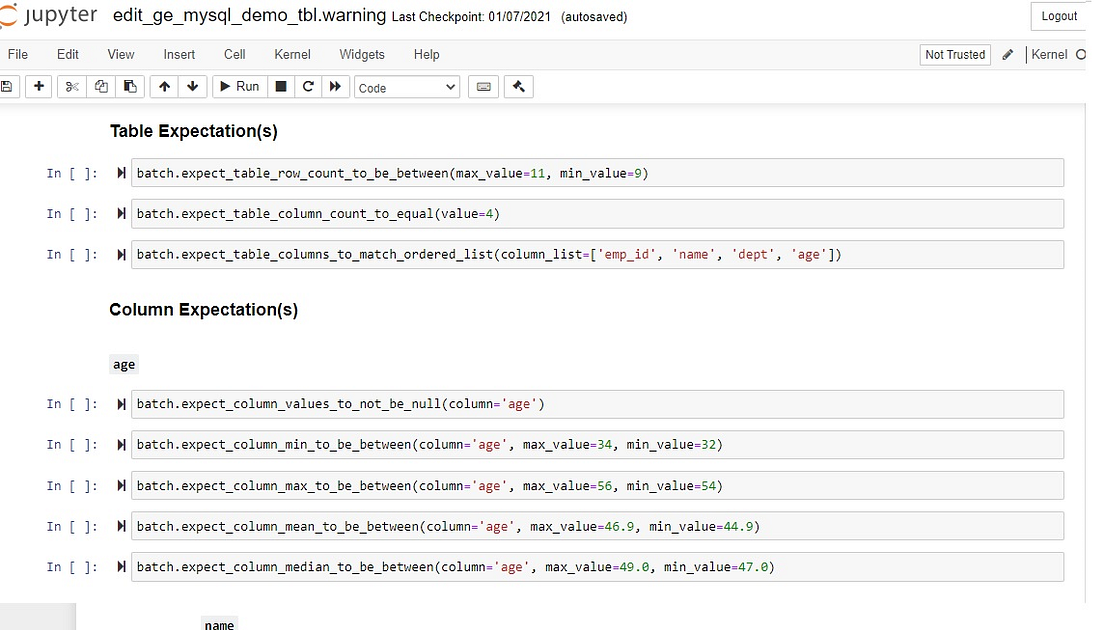Edit the age median between code cell

(597, 567)
